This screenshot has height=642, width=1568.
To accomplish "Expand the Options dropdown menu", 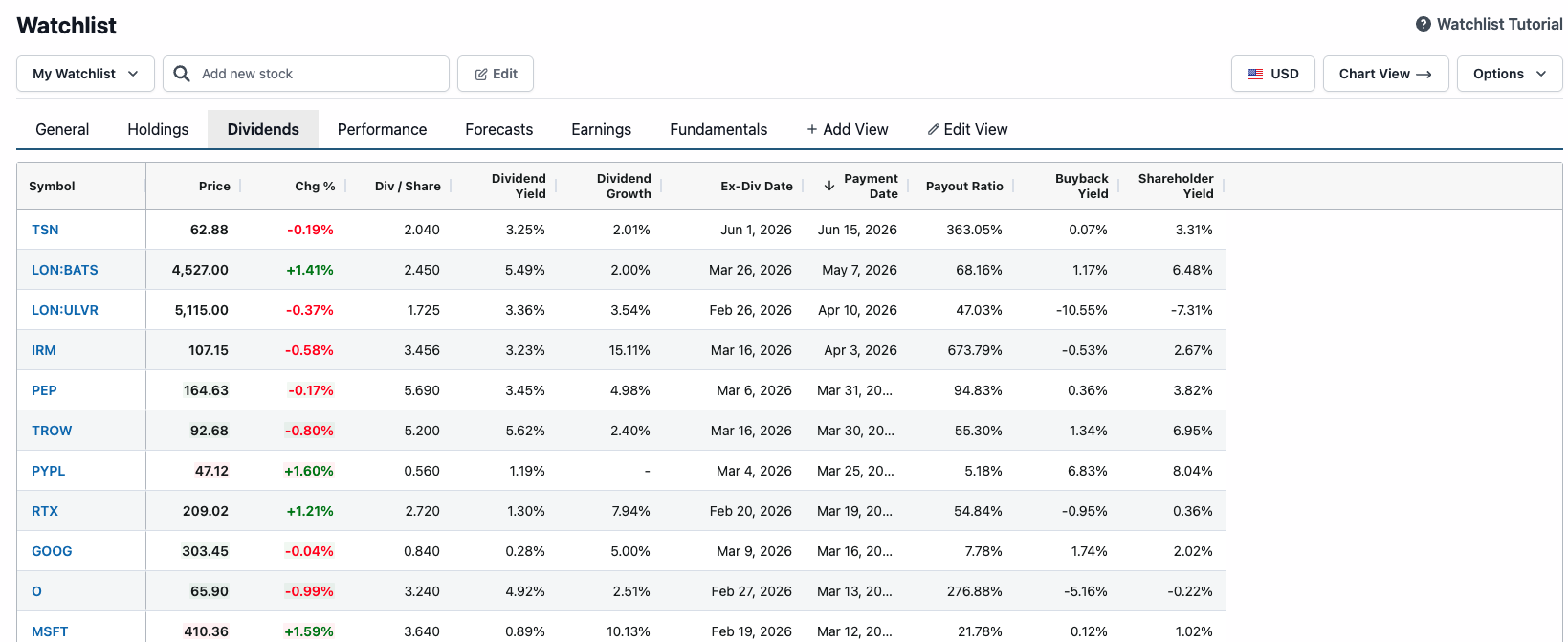I will click(x=1509, y=74).
